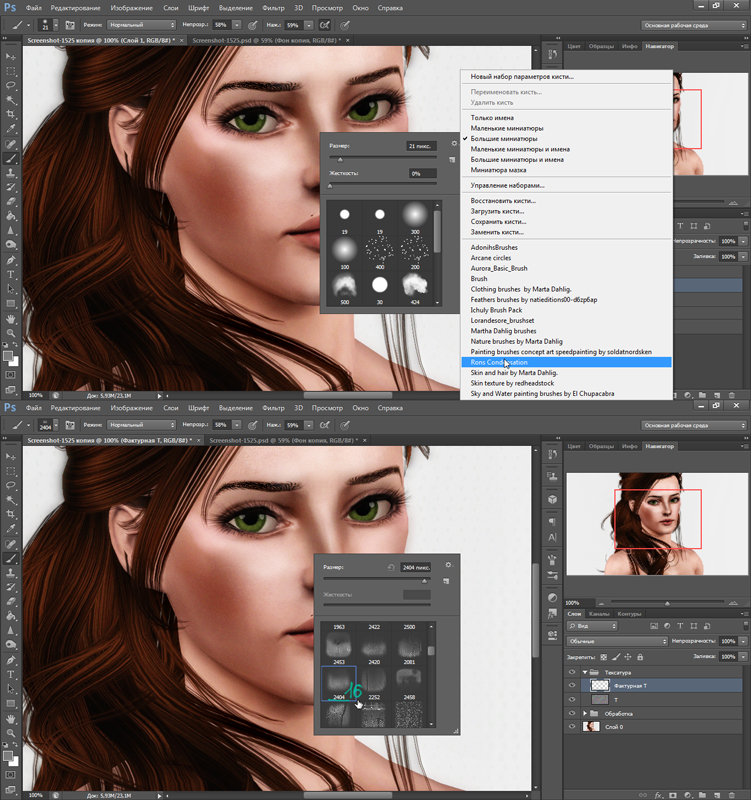
Task: Open the Фильтр menu in the lower window
Action: pyautogui.click(x=273, y=408)
